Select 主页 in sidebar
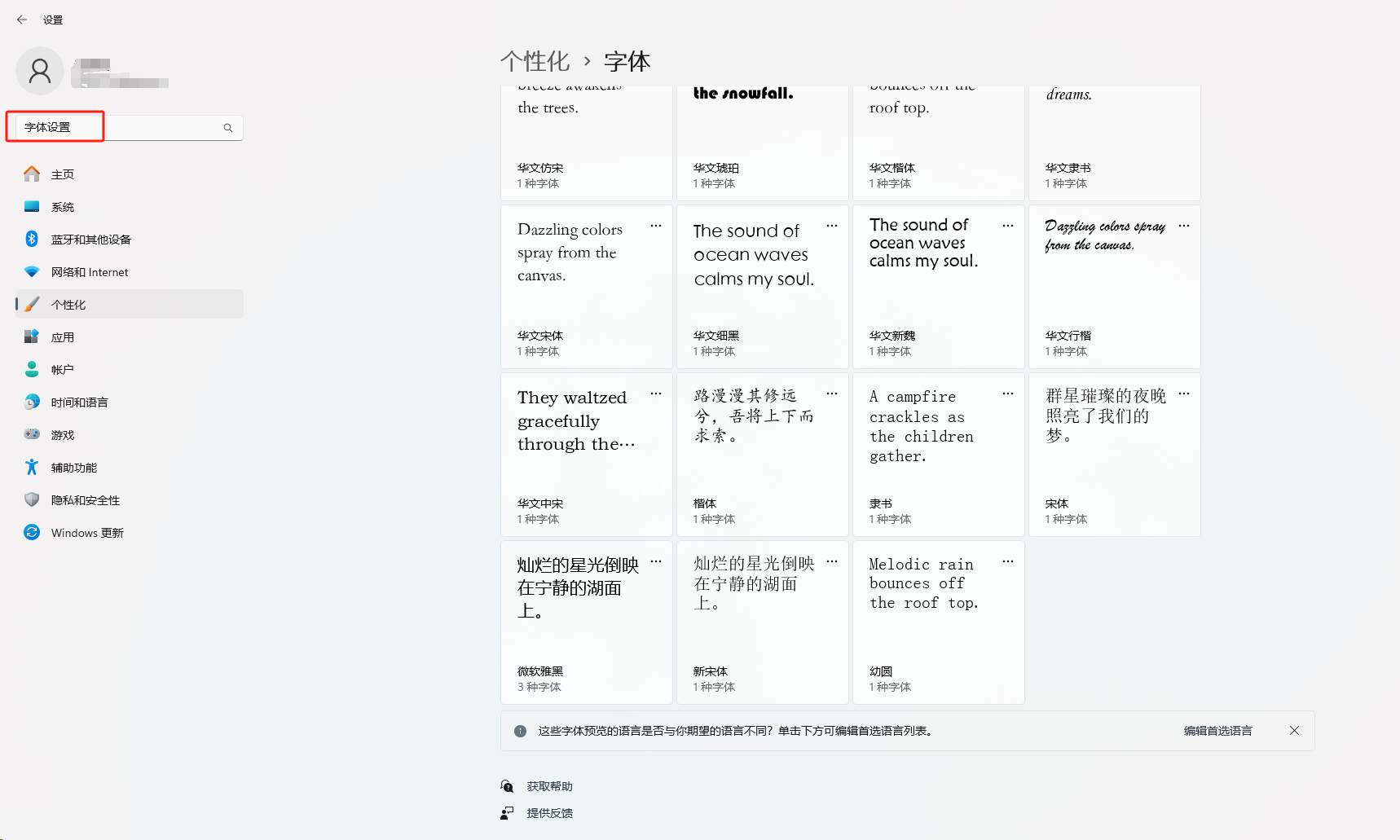Screen dimensions: 1400x840 pyautogui.click(x=130, y=174)
